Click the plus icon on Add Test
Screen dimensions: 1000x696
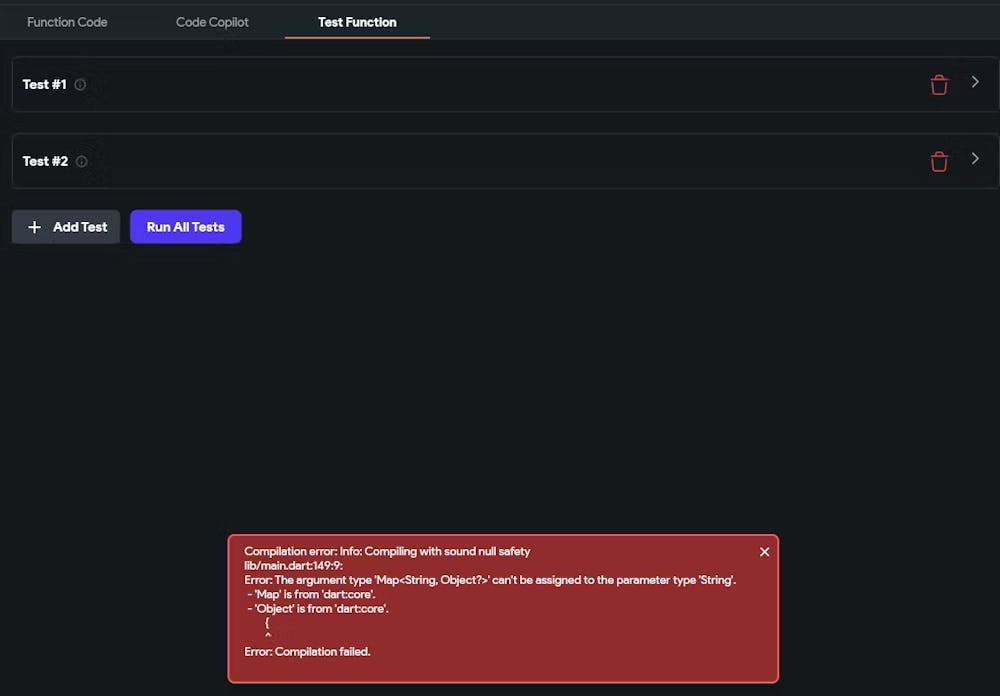34,227
